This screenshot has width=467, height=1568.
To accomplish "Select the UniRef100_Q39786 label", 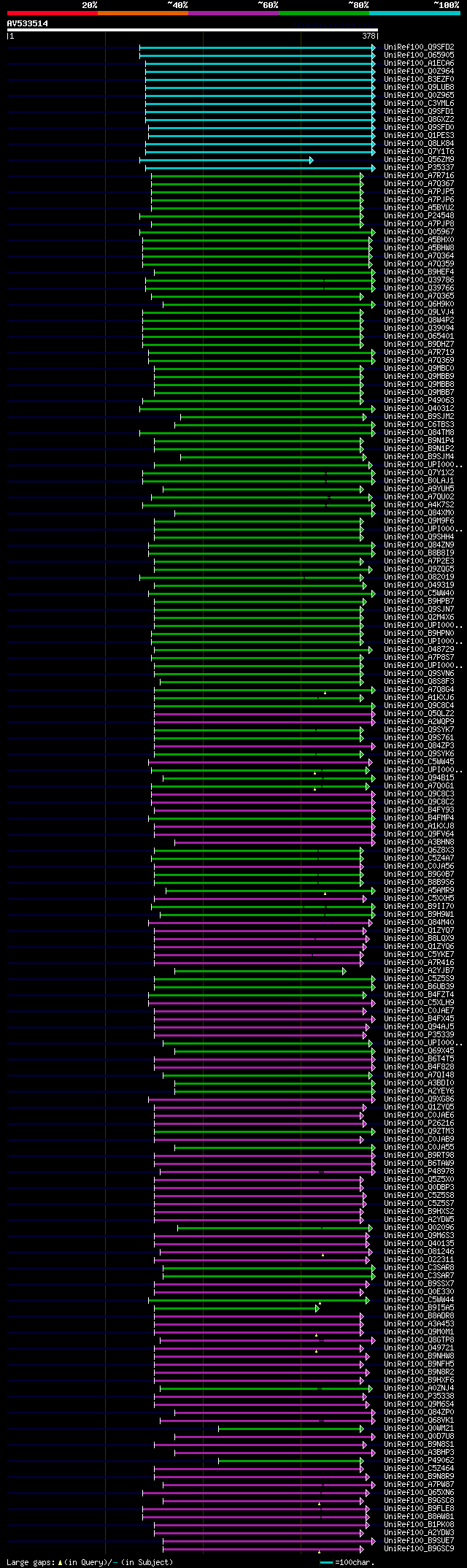I will point(419,280).
